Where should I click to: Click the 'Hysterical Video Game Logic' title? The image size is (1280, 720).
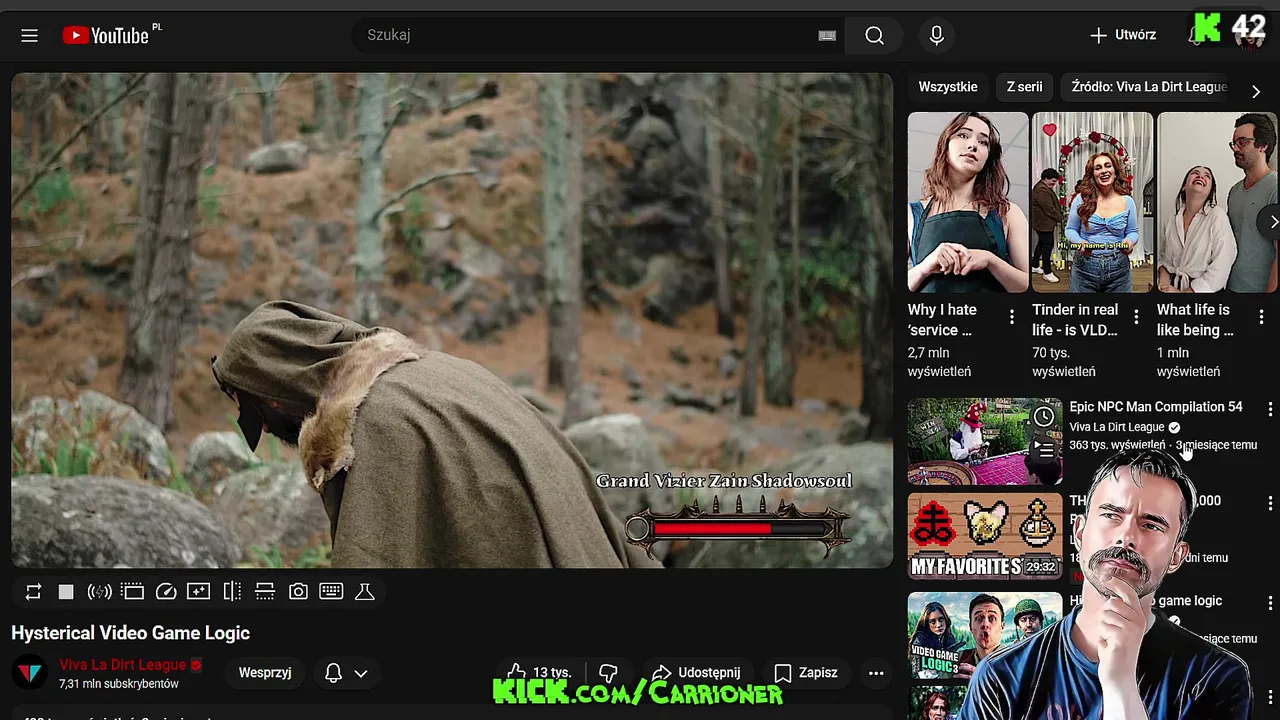coord(130,633)
